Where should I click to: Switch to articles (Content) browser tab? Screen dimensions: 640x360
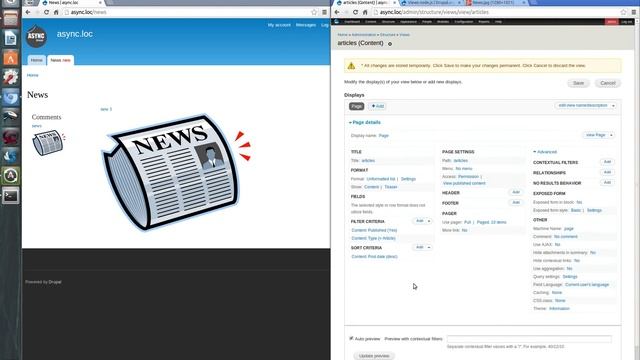click(x=365, y=3)
